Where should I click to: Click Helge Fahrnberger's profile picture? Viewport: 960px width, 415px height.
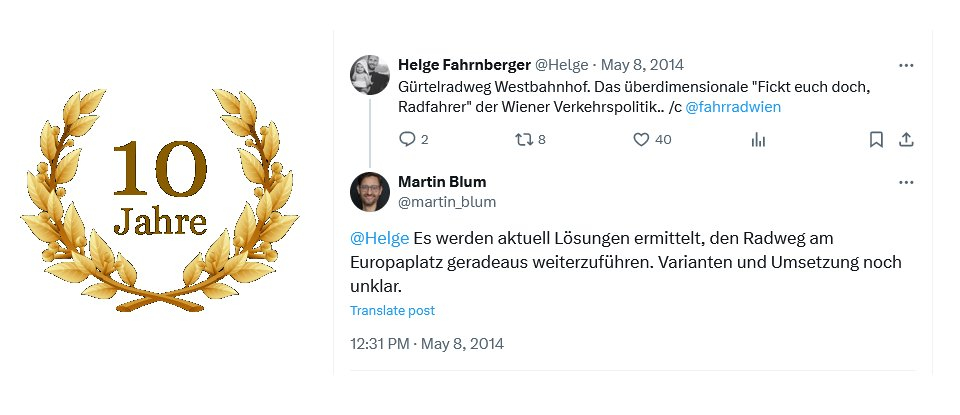coord(369,74)
